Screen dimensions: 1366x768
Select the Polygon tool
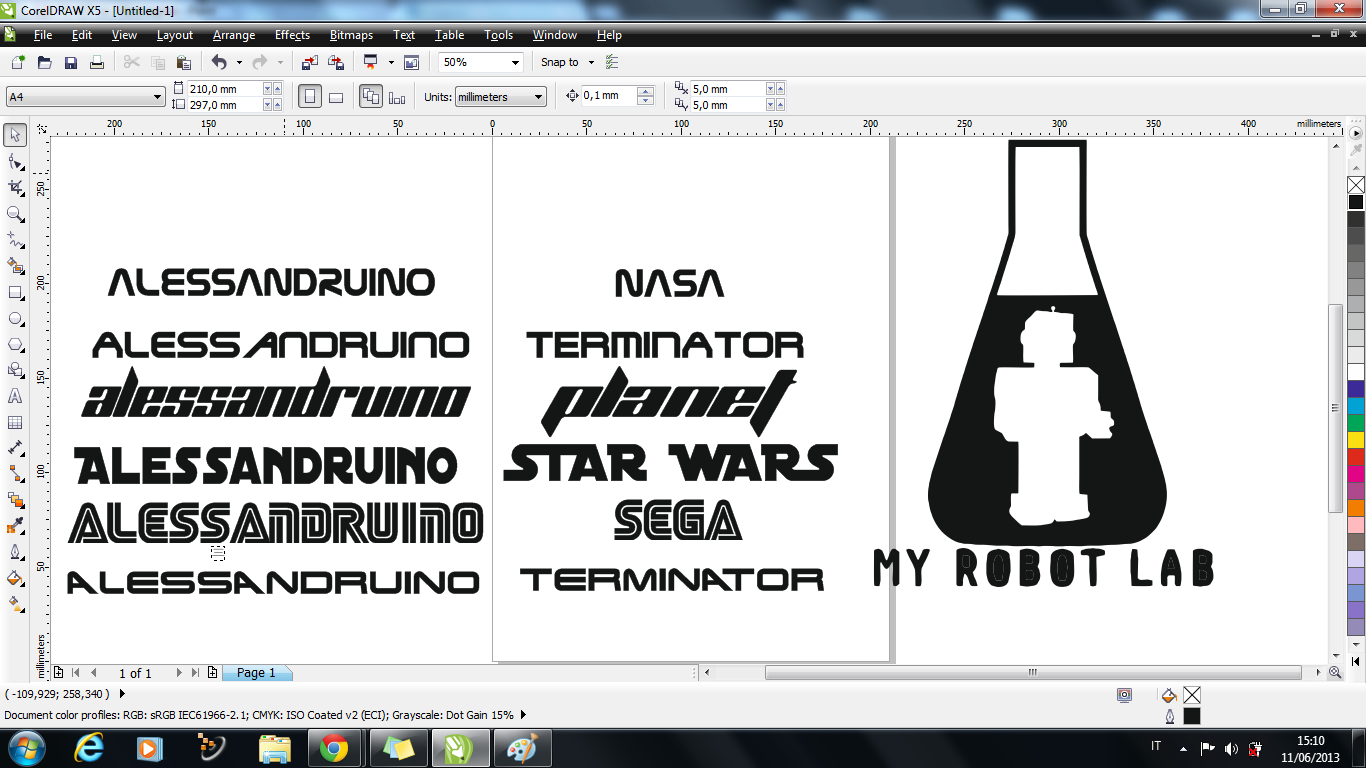[15, 344]
